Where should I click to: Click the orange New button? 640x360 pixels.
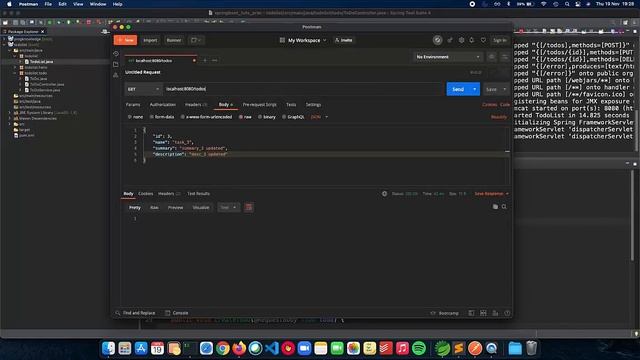click(x=125, y=40)
